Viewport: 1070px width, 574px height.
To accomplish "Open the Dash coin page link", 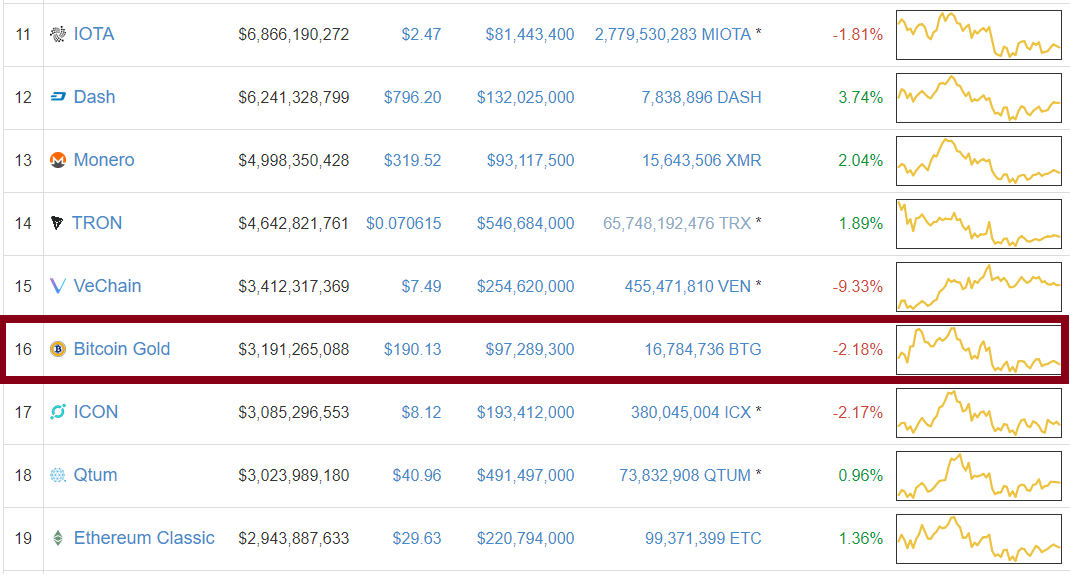I will coord(94,97).
